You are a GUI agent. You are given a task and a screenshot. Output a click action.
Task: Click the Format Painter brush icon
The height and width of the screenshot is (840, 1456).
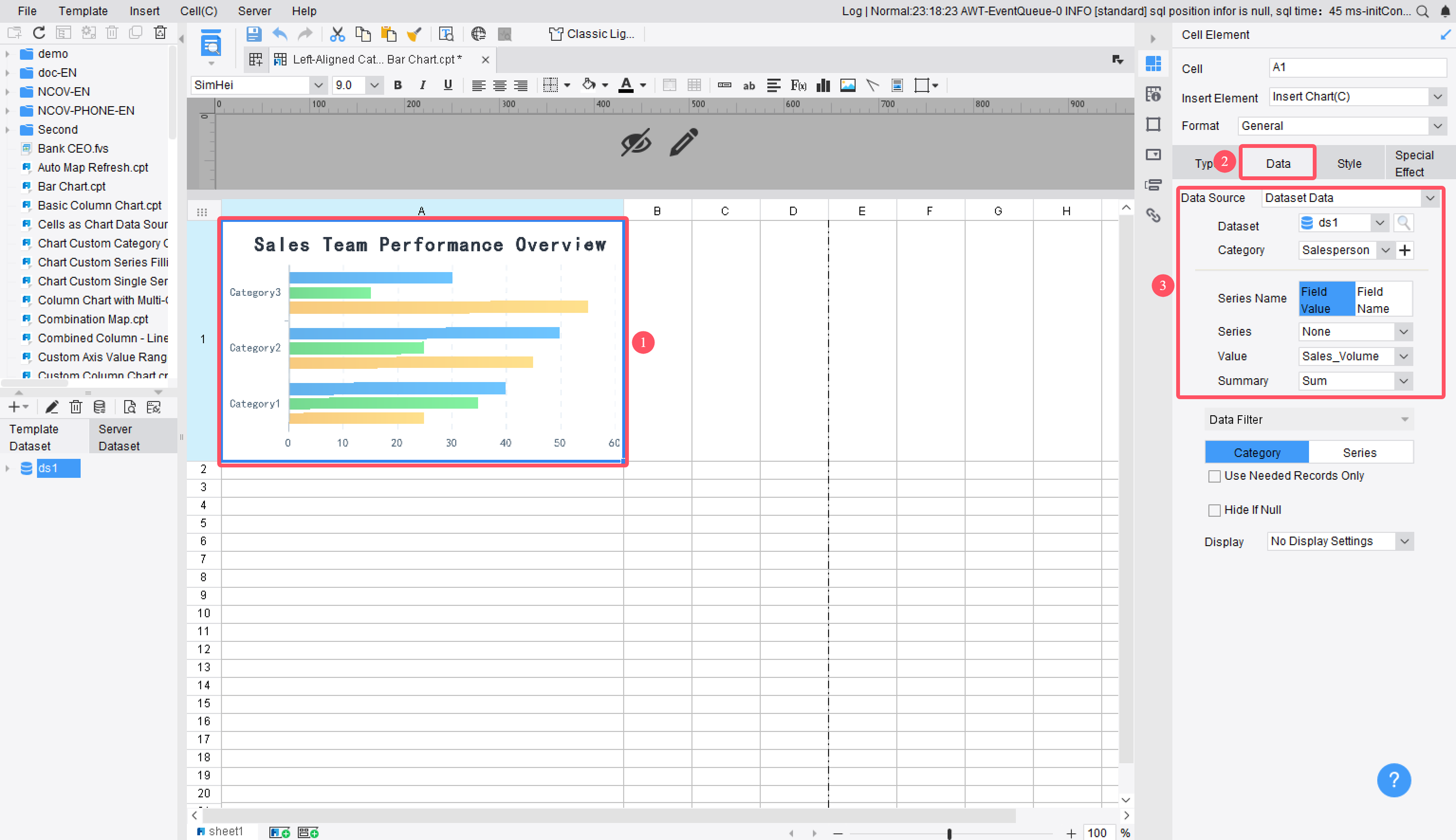[x=415, y=34]
